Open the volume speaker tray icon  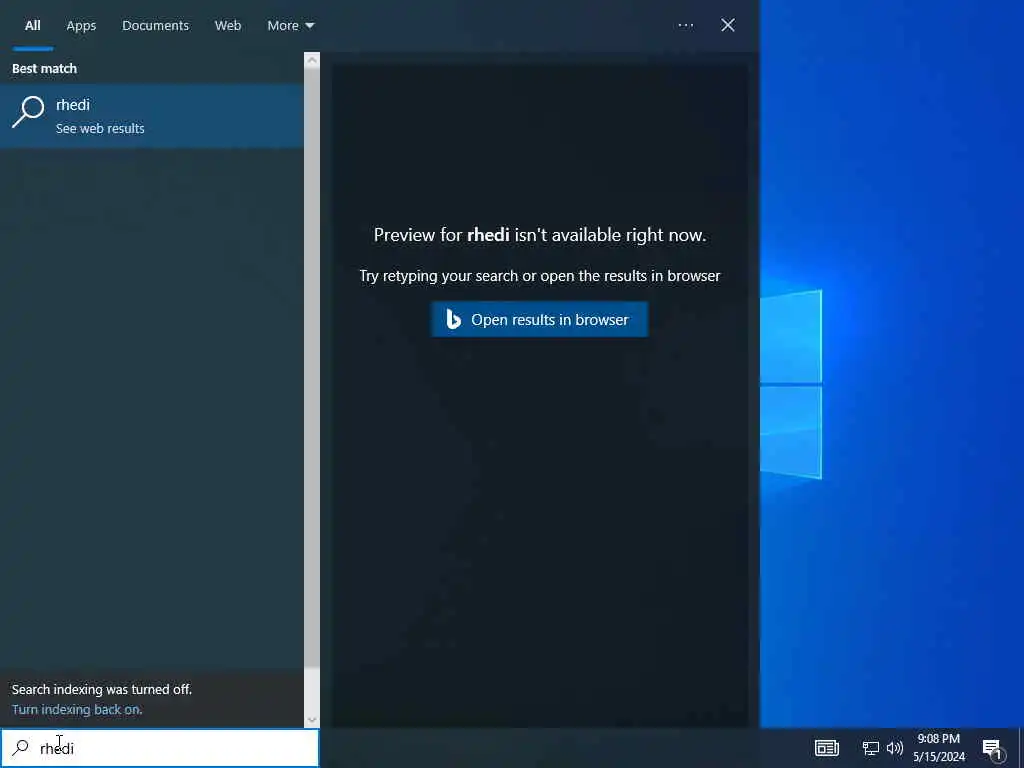tap(895, 748)
